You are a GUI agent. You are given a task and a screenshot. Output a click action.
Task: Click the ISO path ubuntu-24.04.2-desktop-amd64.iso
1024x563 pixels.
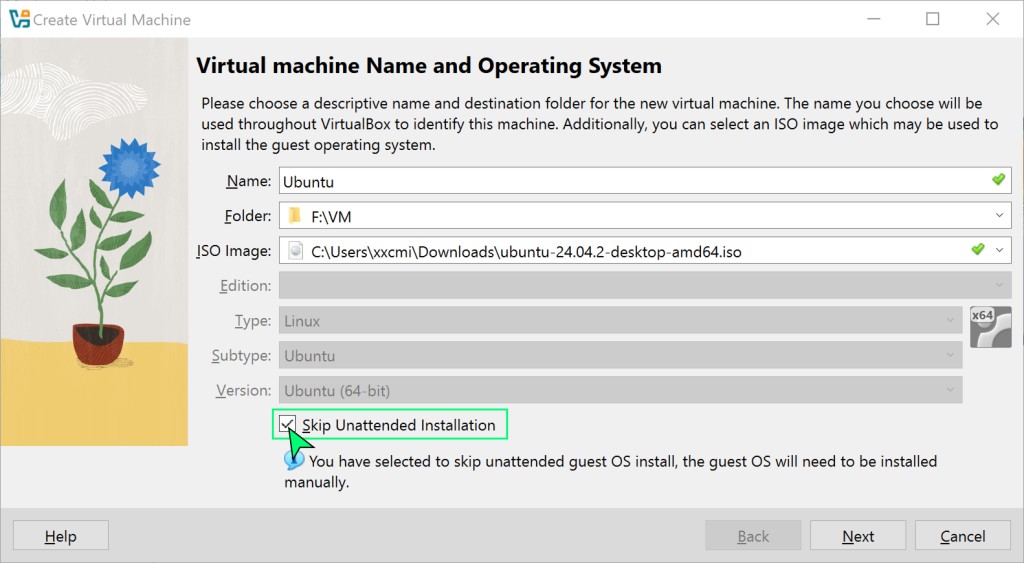[526, 251]
